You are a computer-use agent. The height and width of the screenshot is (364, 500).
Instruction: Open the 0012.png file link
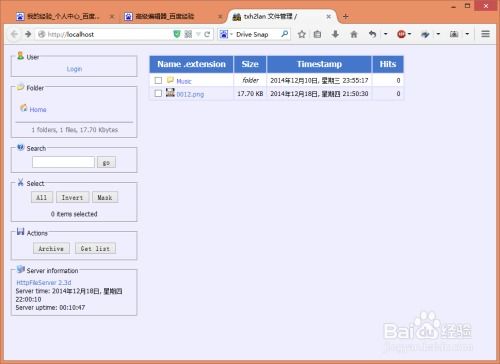pos(190,94)
